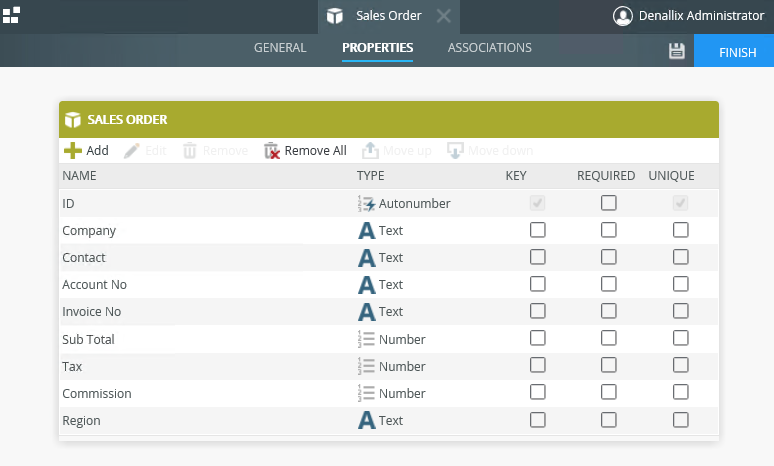The width and height of the screenshot is (774, 466).
Task: Click the green plus Add icon
Action: (x=73, y=150)
